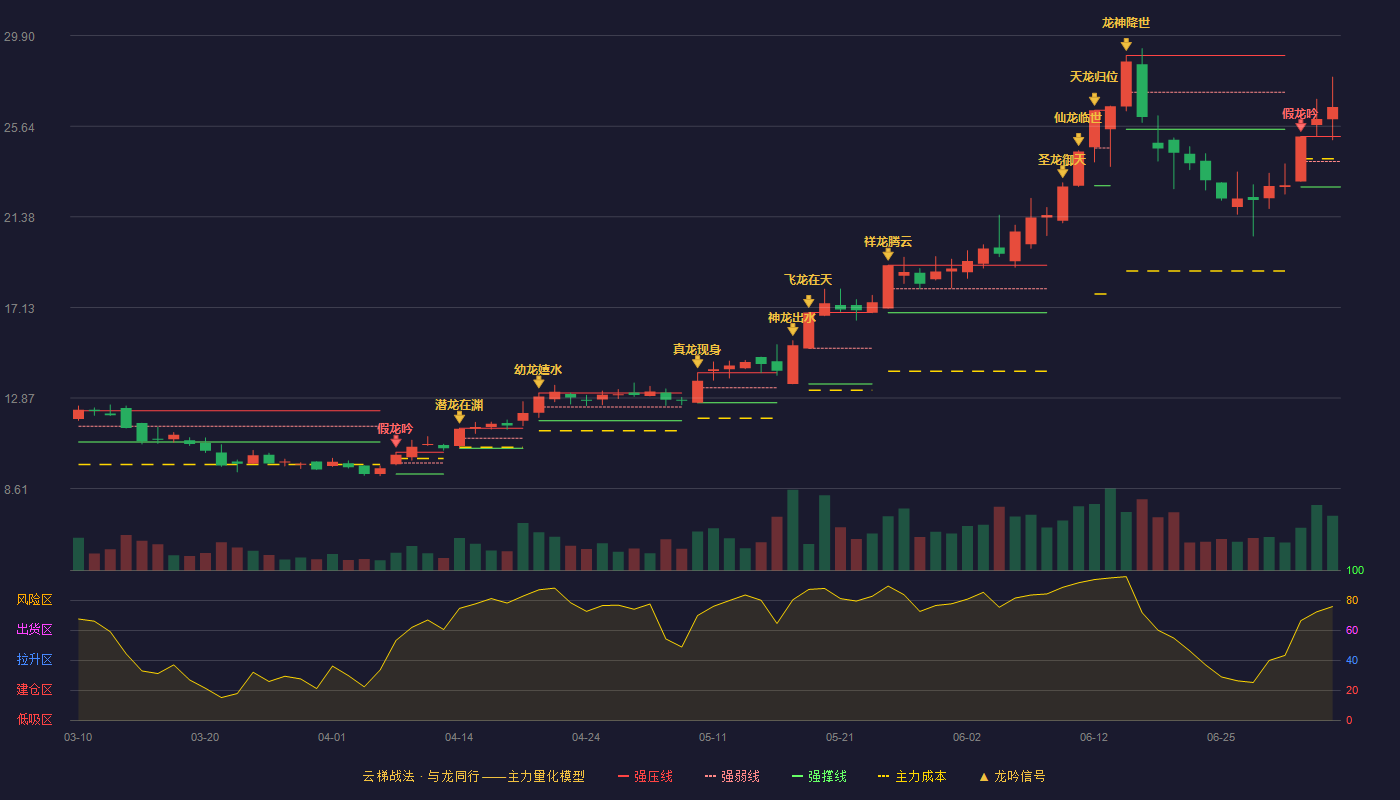The image size is (1400, 800).
Task: Toggle the 龙吟信号 legend series
Action: [x=1011, y=776]
